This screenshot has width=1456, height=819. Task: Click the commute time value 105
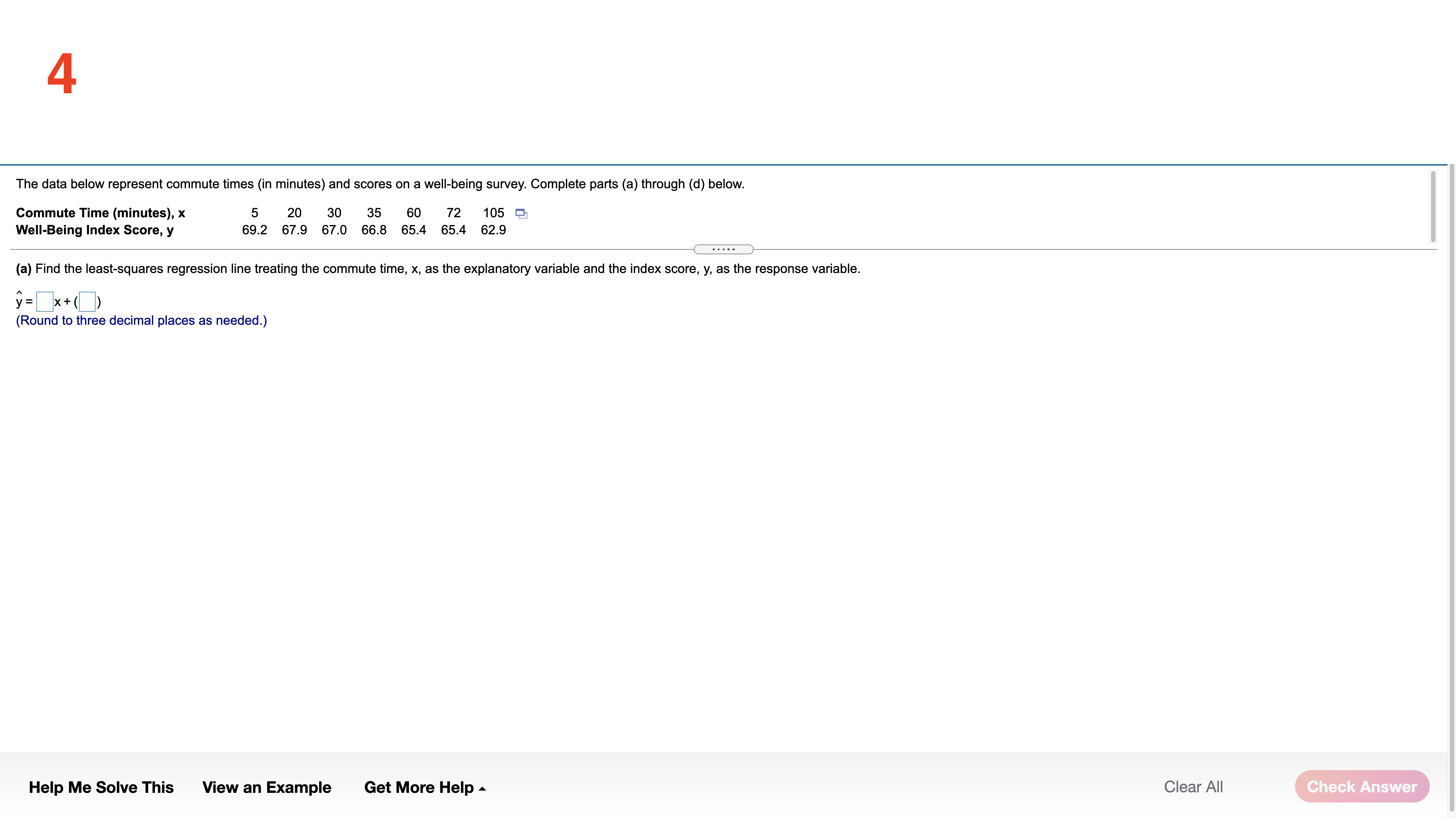[493, 213]
